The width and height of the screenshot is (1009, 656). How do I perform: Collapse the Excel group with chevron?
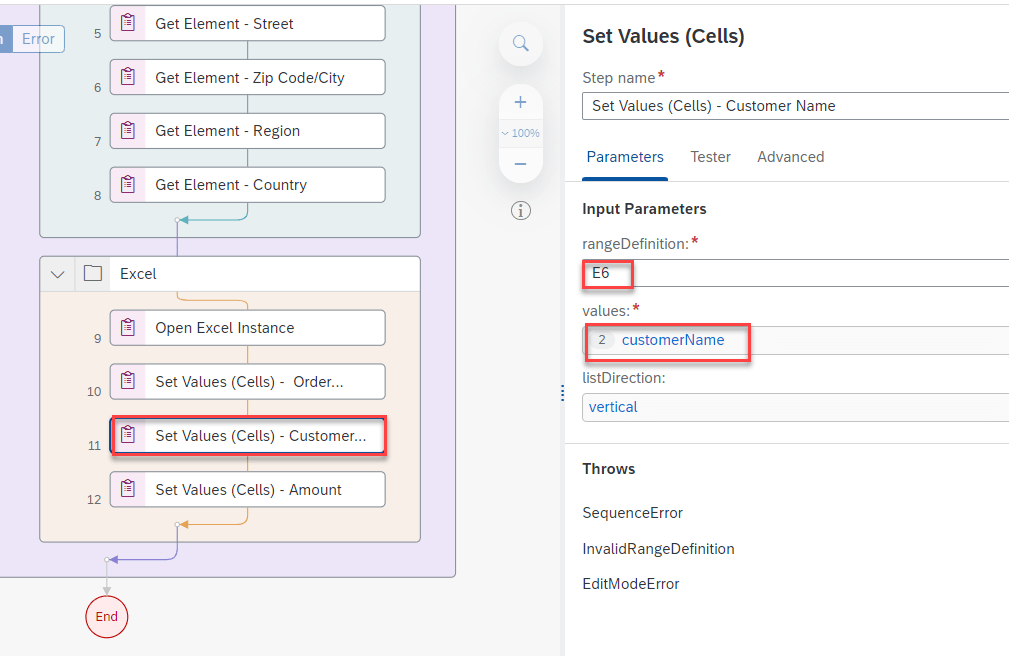[x=58, y=273]
